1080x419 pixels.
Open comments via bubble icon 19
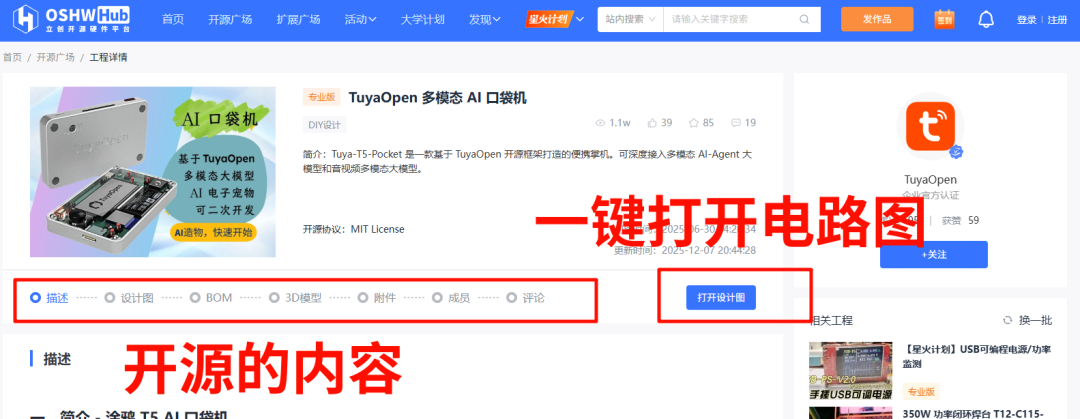[736, 123]
